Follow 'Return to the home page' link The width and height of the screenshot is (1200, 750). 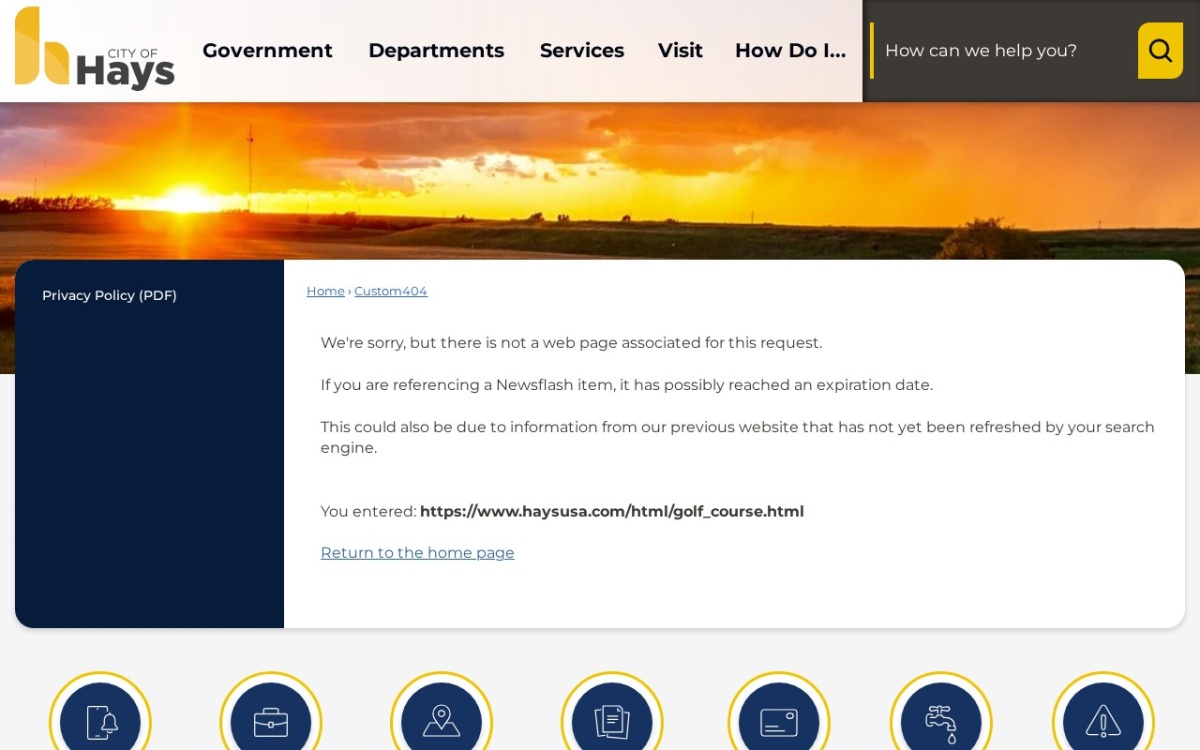point(417,553)
